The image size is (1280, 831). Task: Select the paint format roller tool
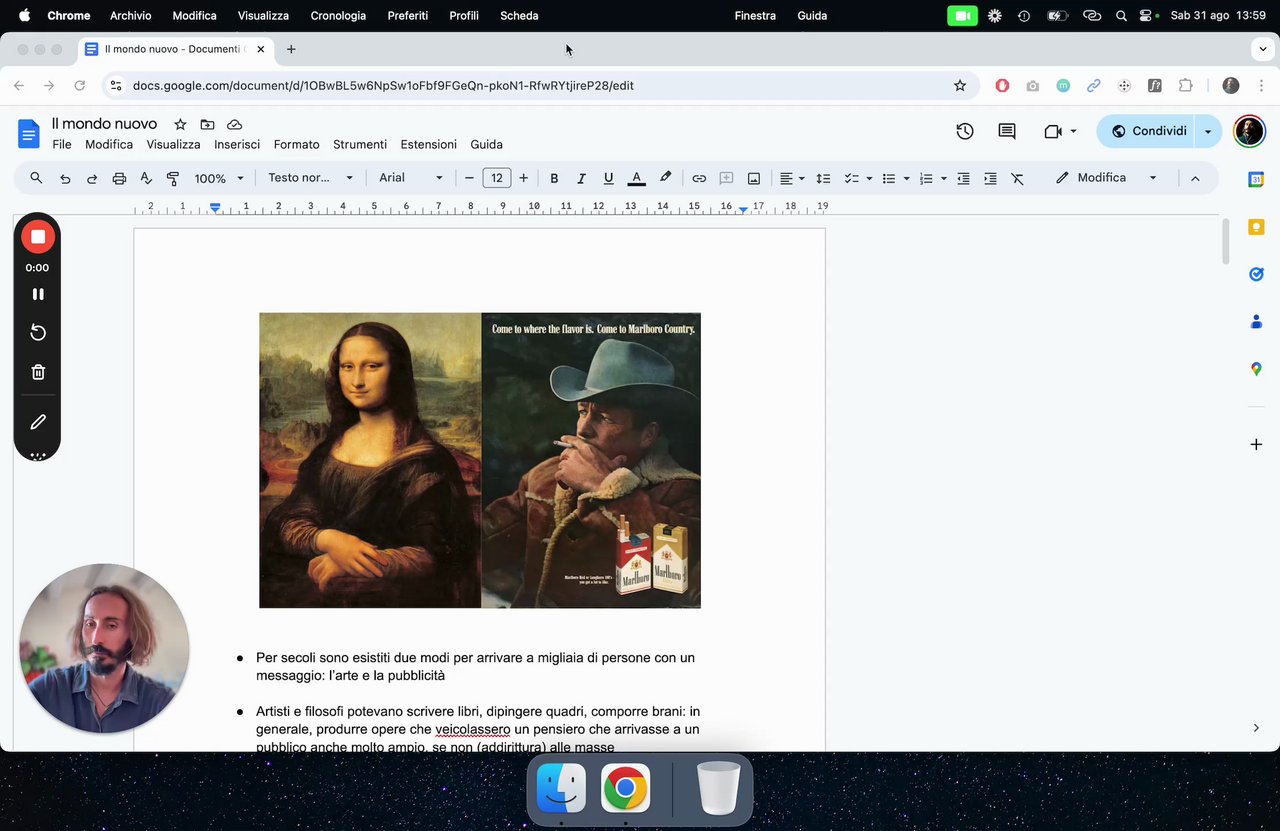[x=173, y=178]
